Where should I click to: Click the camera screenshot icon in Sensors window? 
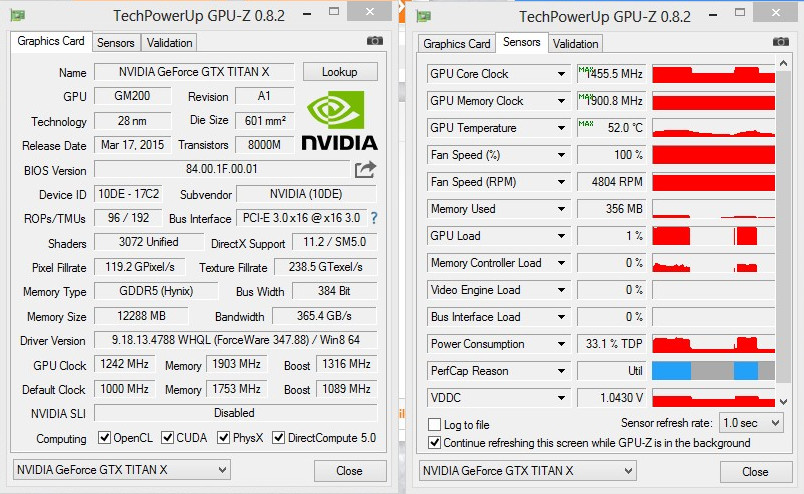click(781, 41)
